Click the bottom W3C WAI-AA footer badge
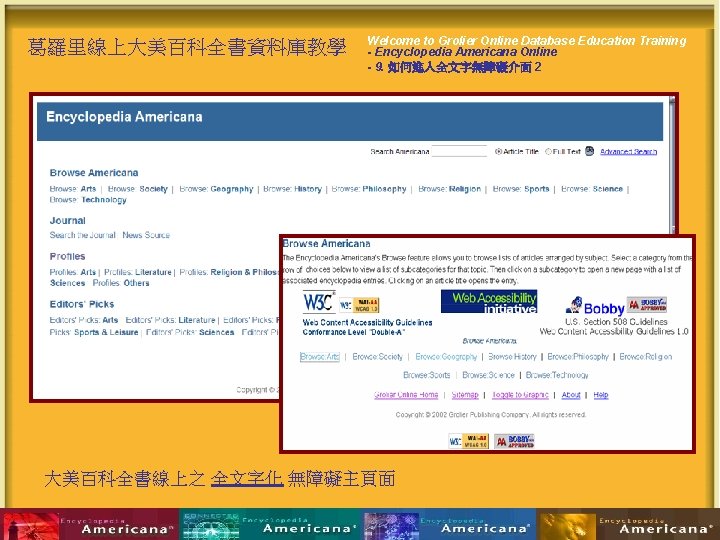 (468, 441)
